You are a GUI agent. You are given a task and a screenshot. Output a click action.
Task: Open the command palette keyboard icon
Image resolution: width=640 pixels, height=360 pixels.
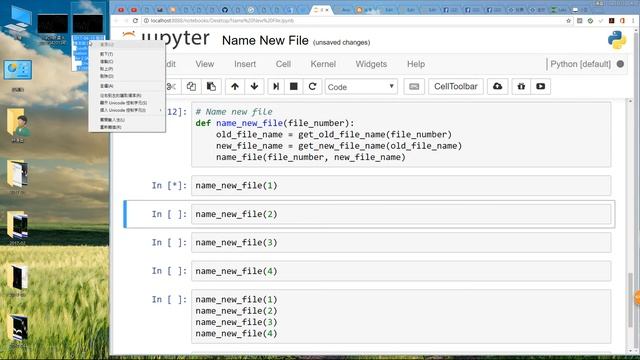click(x=414, y=87)
